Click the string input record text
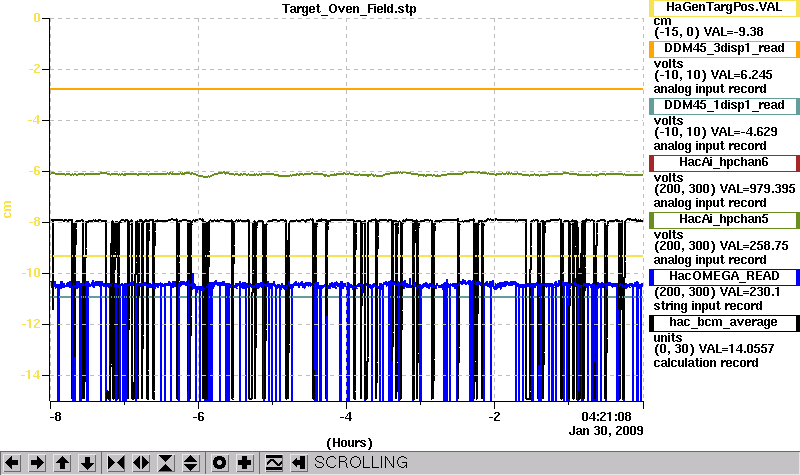Image resolution: width=800 pixels, height=475 pixels. tap(708, 306)
